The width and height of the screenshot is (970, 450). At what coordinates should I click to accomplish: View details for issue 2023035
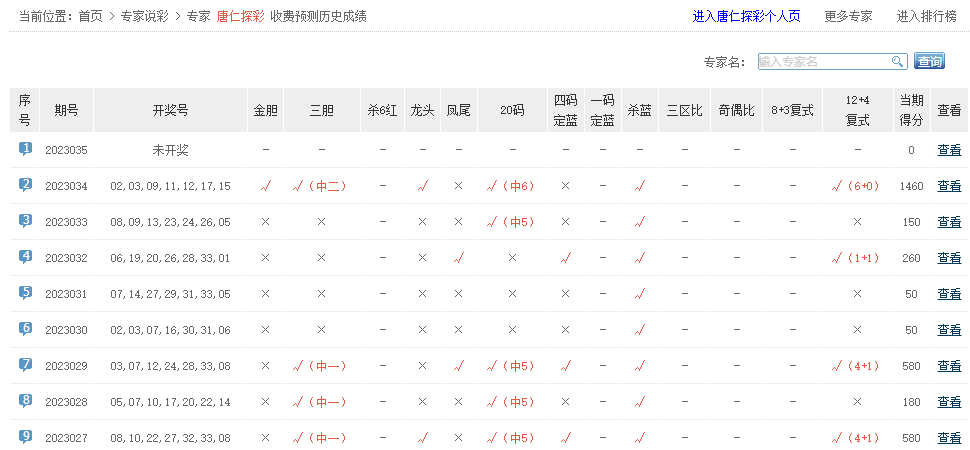pos(948,150)
